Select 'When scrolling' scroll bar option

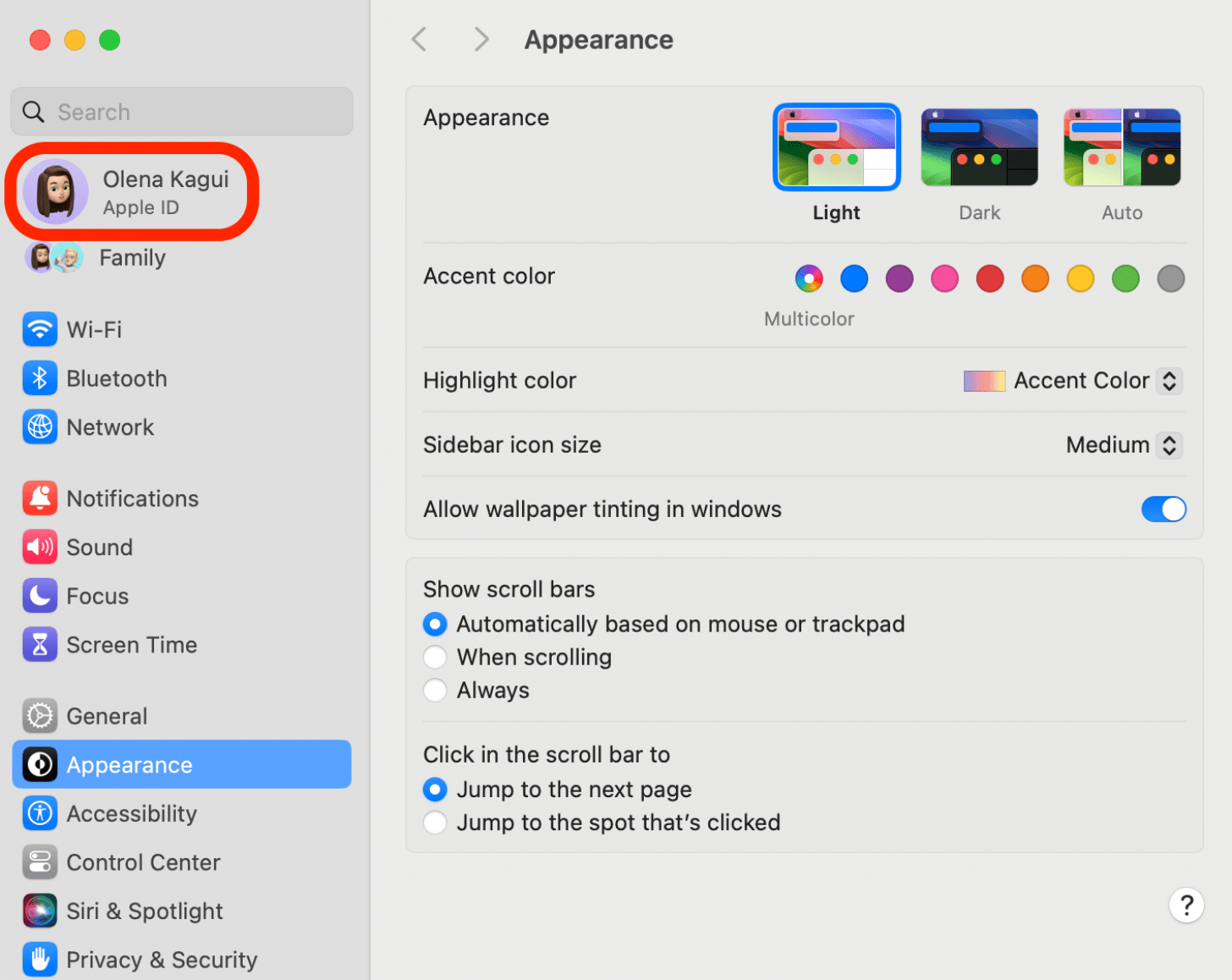click(x=435, y=658)
